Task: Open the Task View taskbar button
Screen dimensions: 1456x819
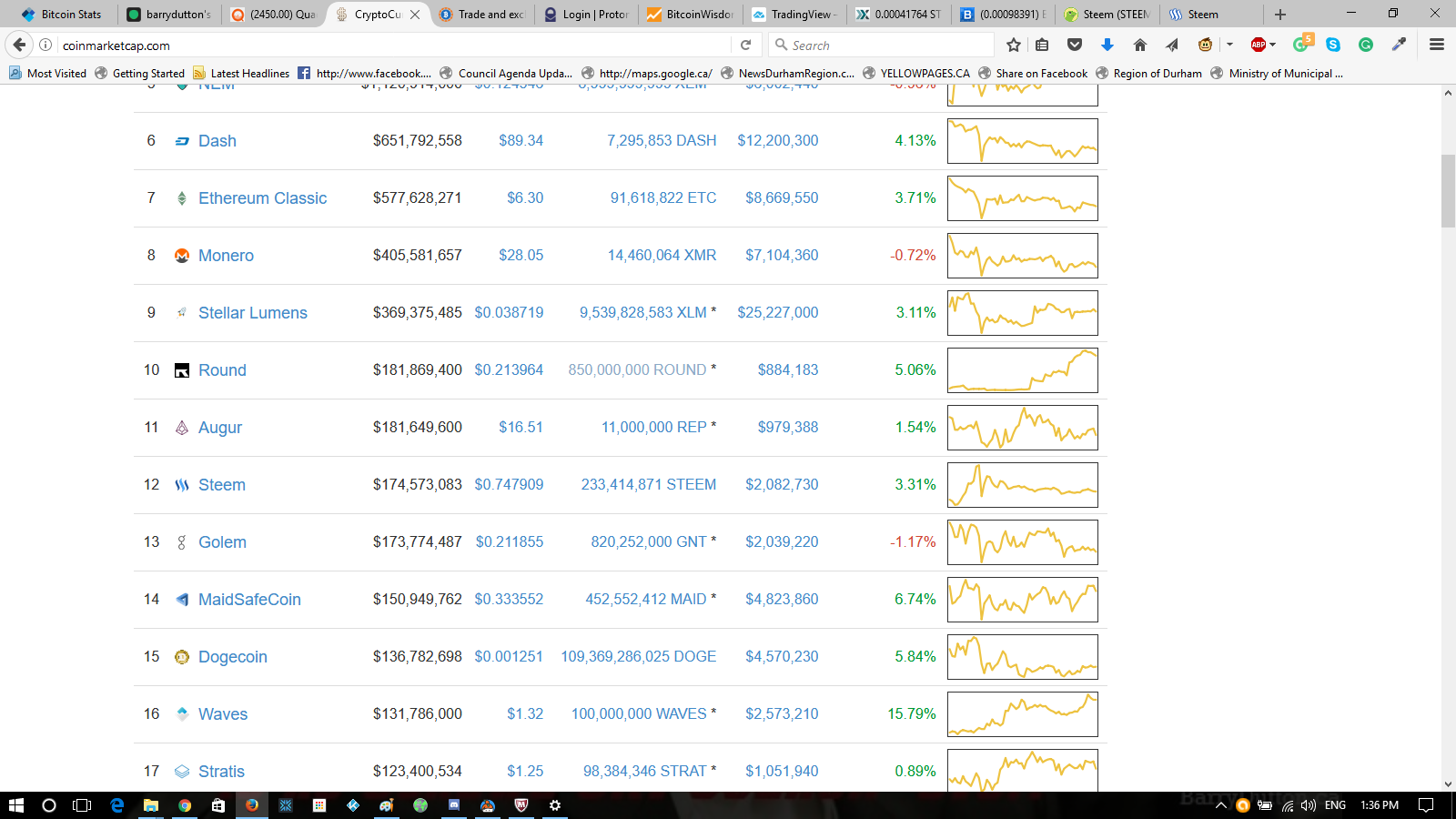Action: 82,805
